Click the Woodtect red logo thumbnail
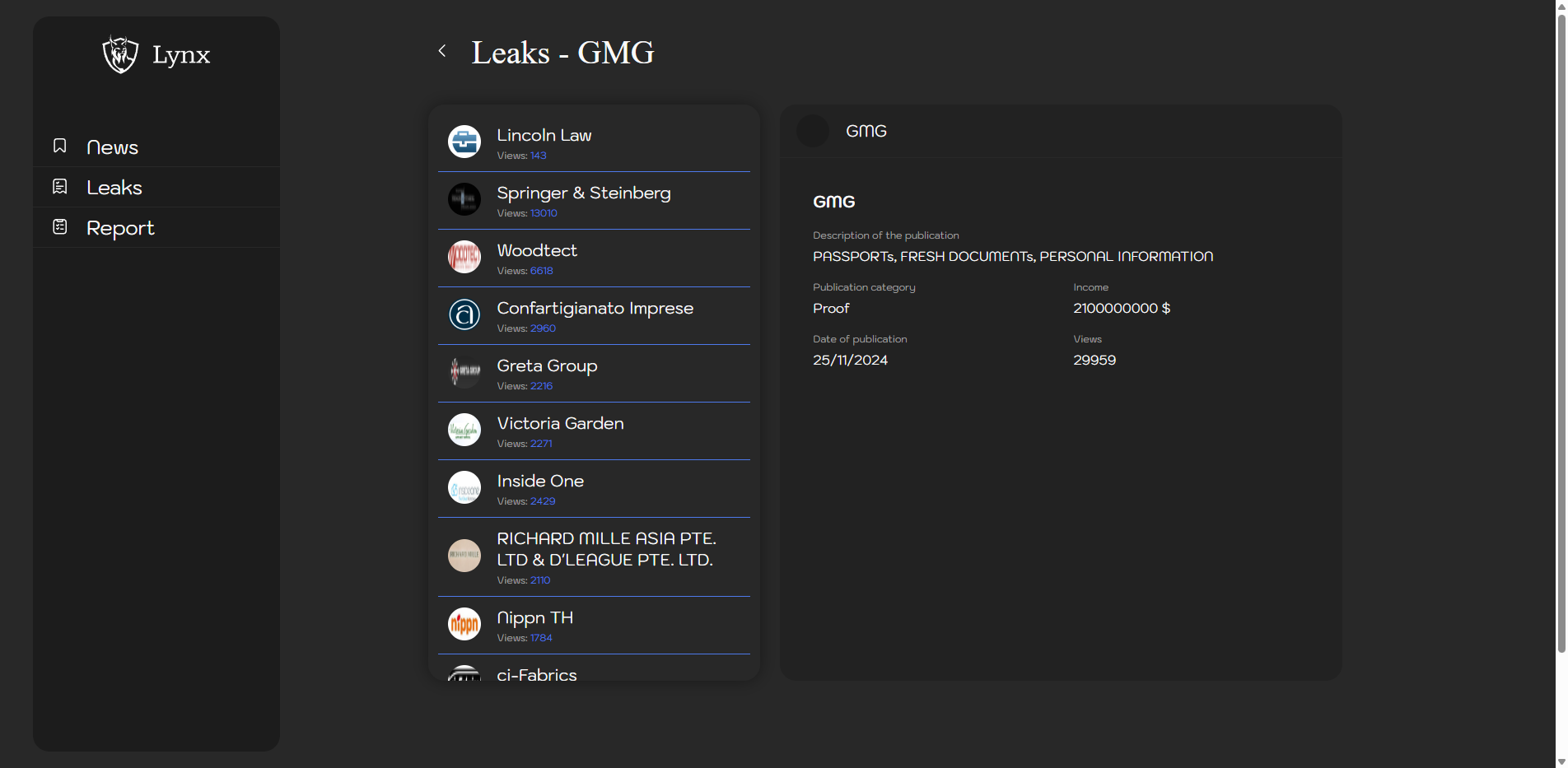This screenshot has width=1568, height=768. click(x=464, y=257)
